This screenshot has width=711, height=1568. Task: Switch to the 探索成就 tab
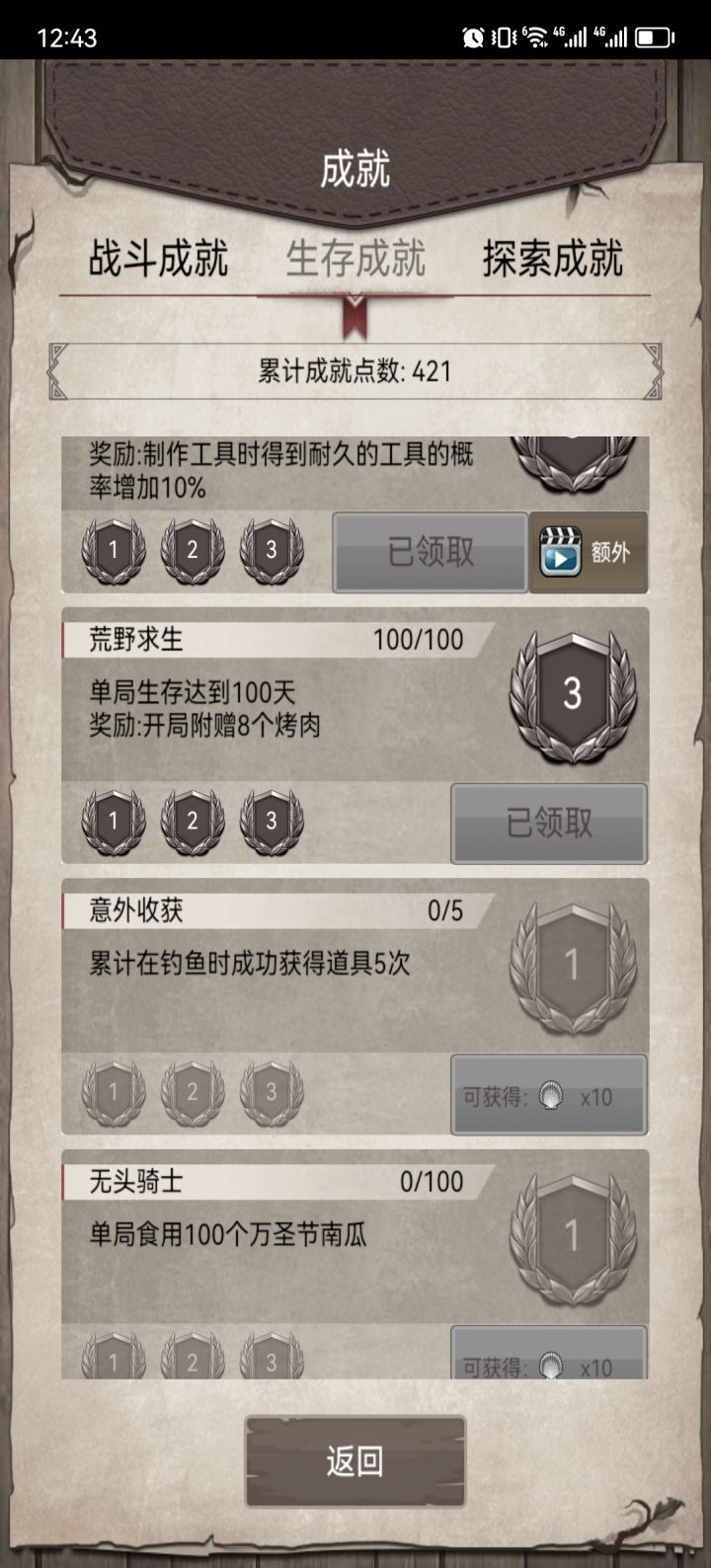pyautogui.click(x=553, y=259)
